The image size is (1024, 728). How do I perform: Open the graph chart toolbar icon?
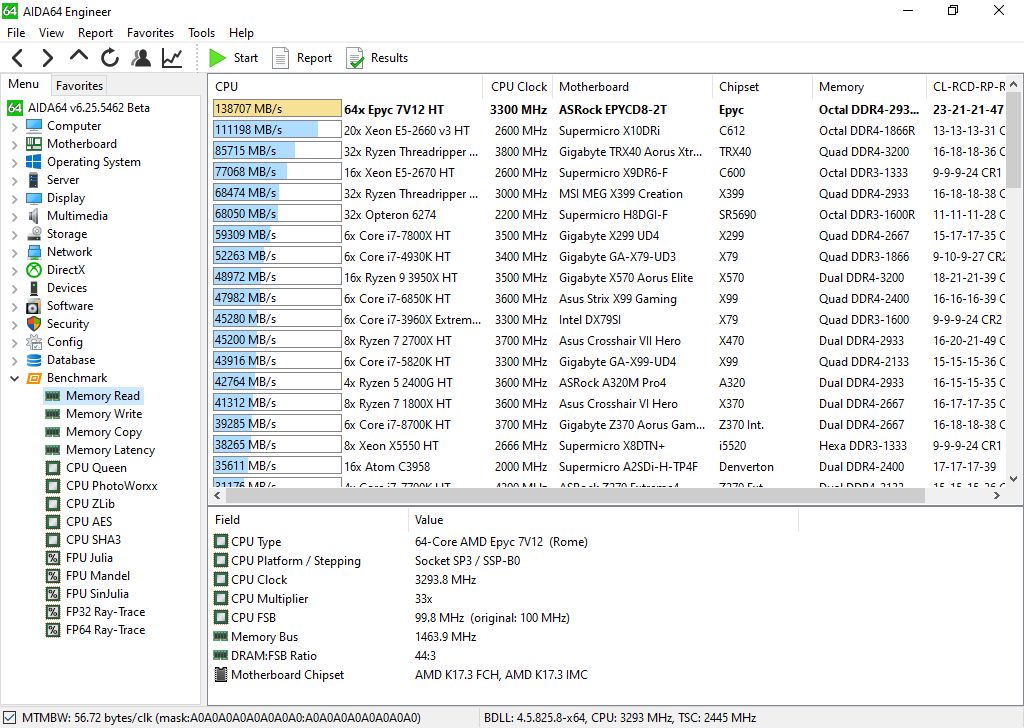172,58
